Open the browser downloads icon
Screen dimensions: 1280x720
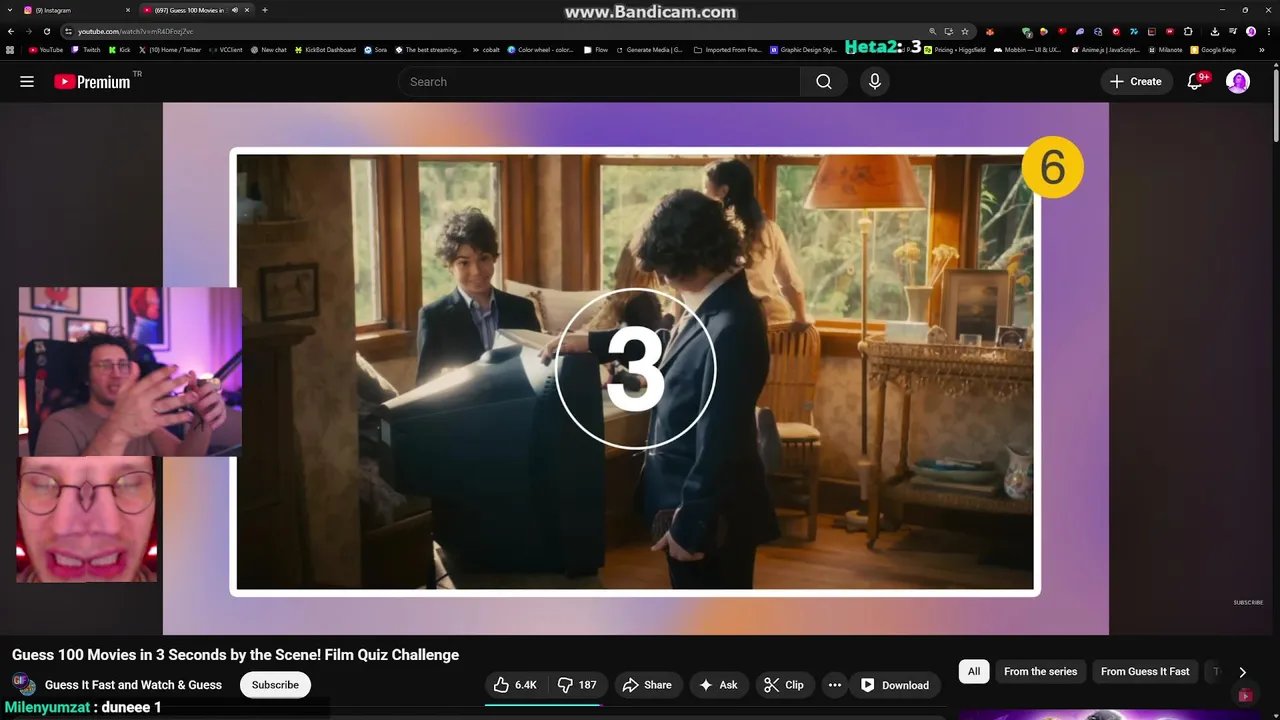pyautogui.click(x=1214, y=31)
